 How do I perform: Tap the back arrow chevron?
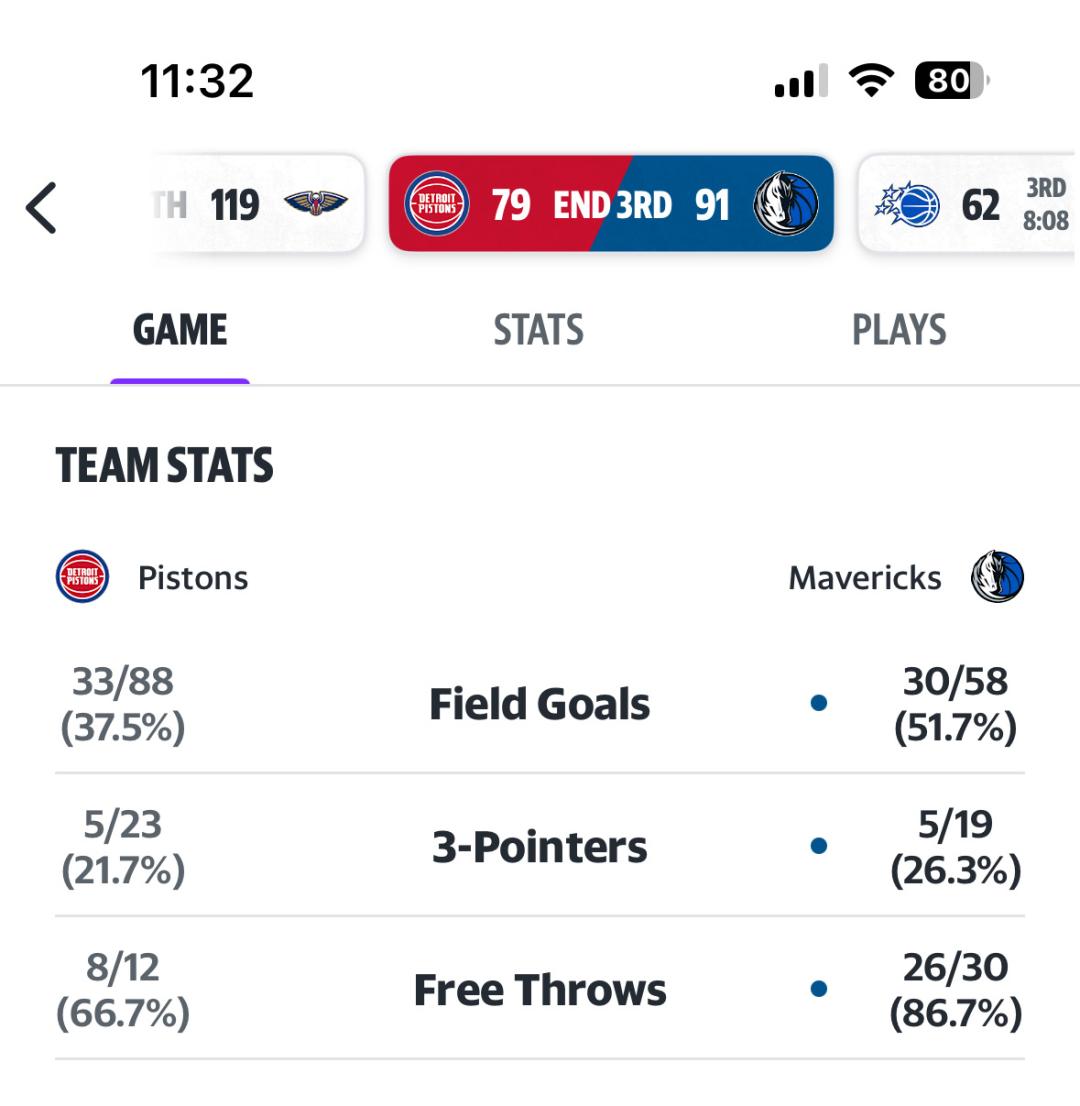click(42, 207)
